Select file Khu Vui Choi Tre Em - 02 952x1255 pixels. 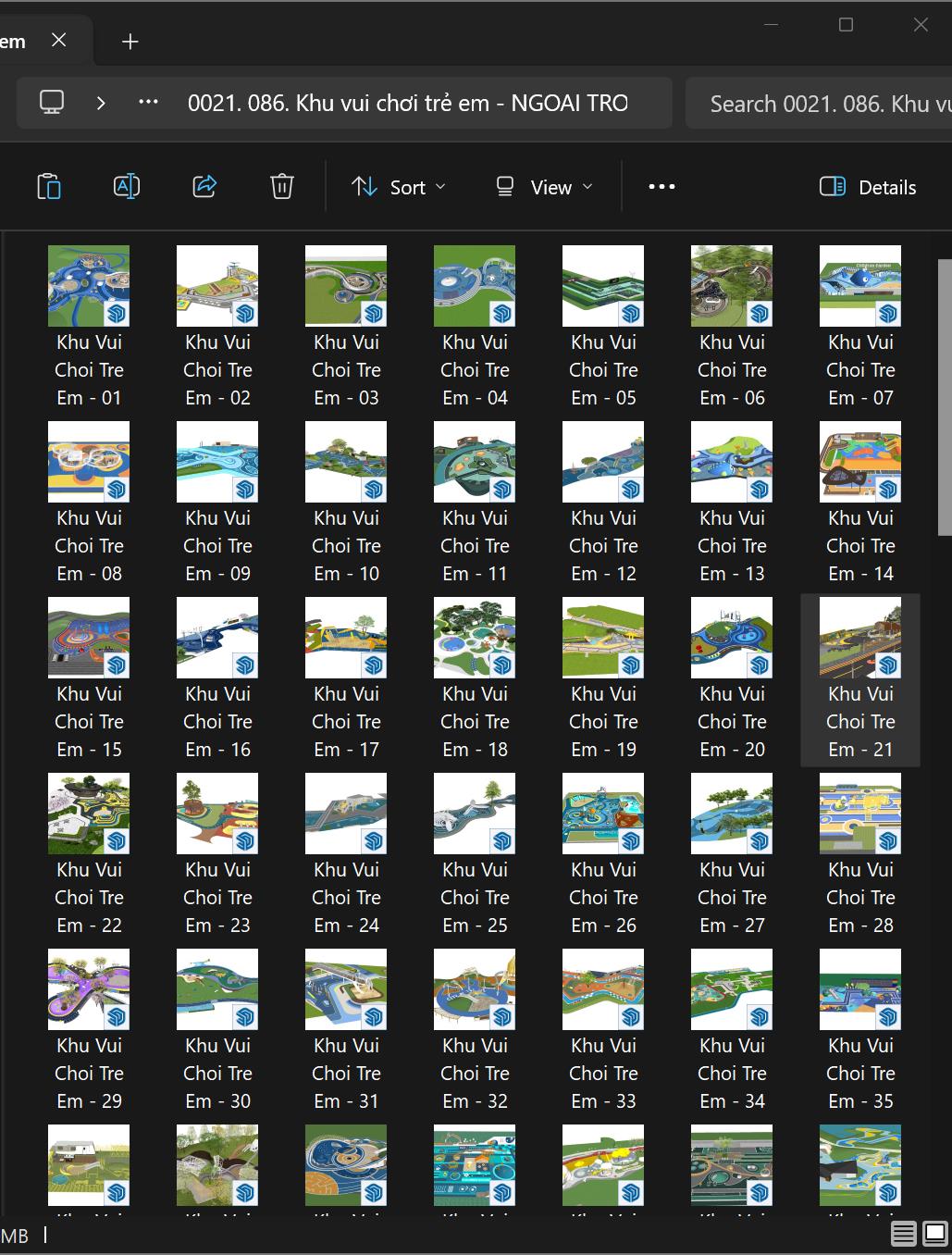coord(217,326)
